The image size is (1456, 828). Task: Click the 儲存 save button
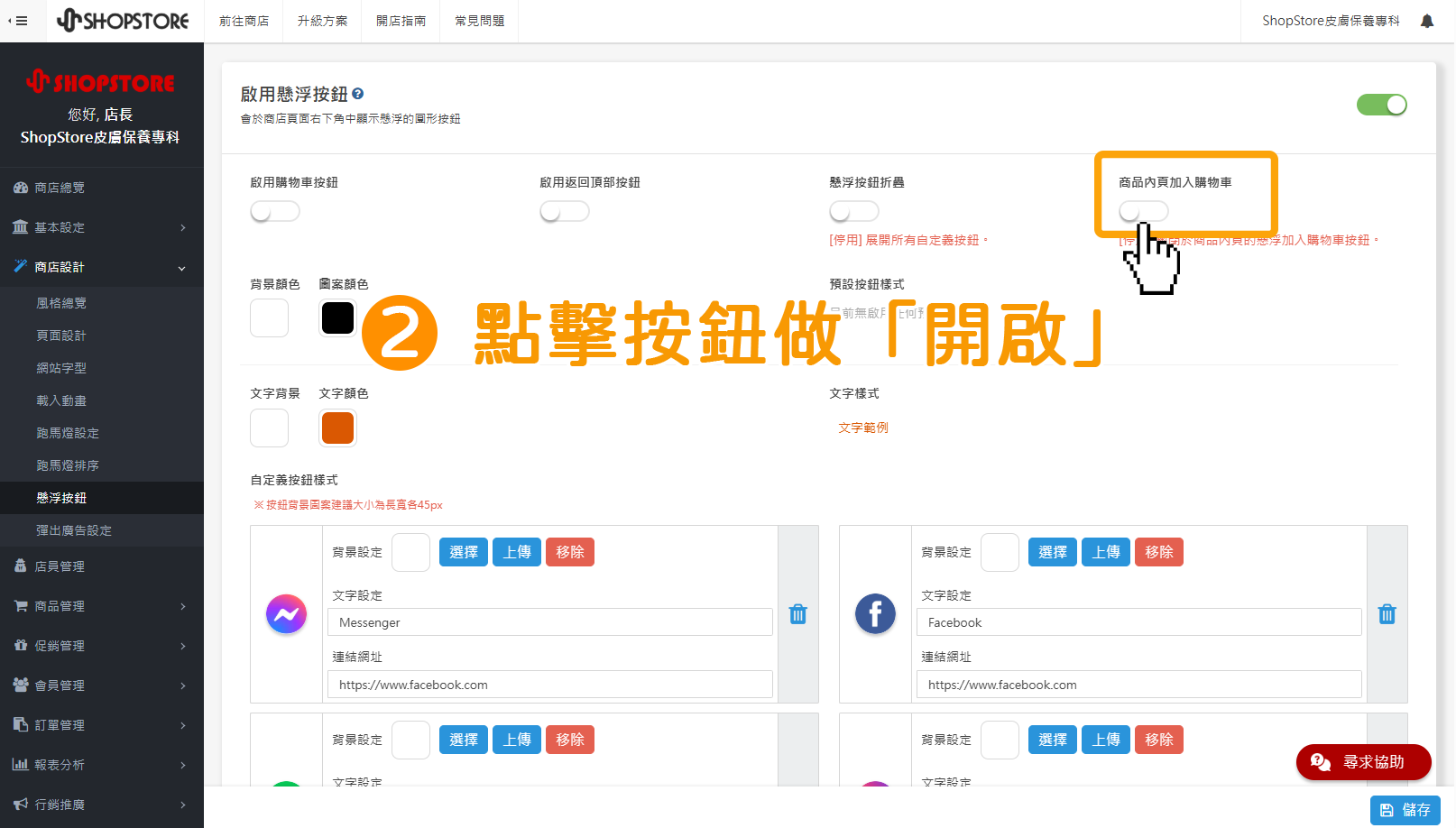pyautogui.click(x=1405, y=810)
